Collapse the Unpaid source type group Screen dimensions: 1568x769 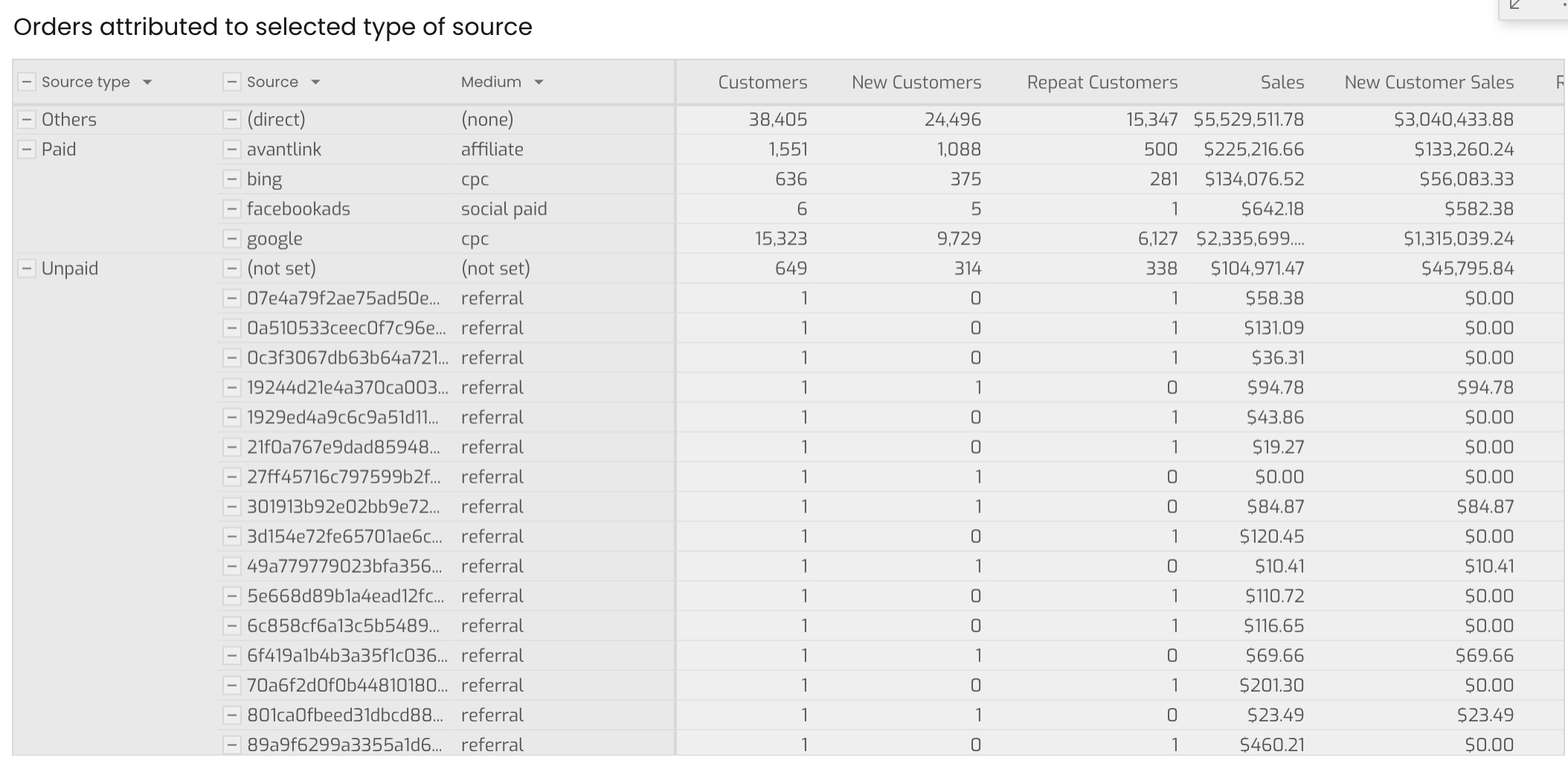pyautogui.click(x=27, y=268)
